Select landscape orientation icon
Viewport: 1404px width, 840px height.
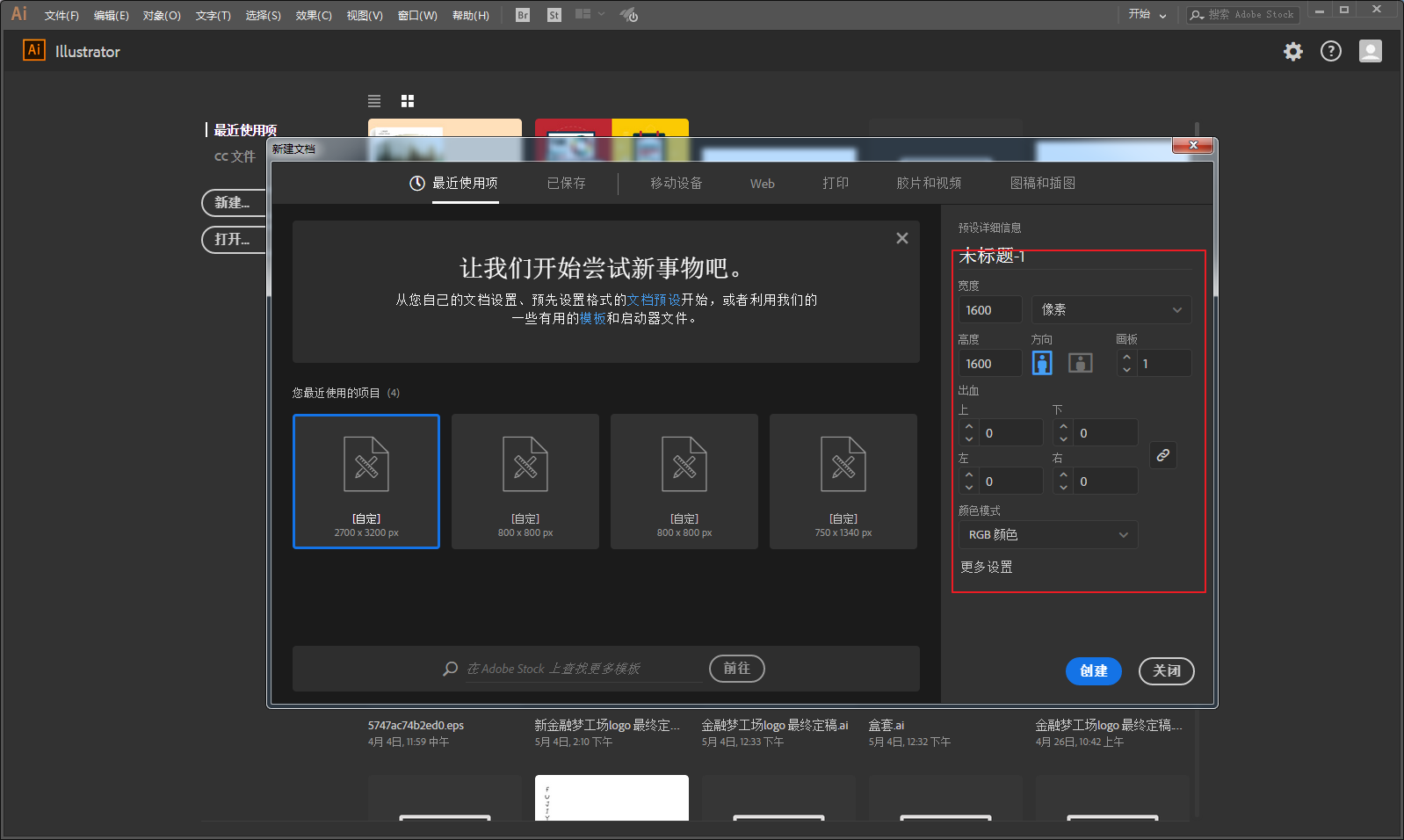[1081, 363]
